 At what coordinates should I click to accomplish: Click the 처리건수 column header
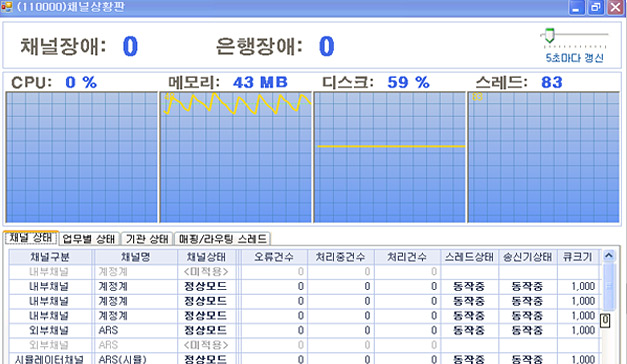407,257
